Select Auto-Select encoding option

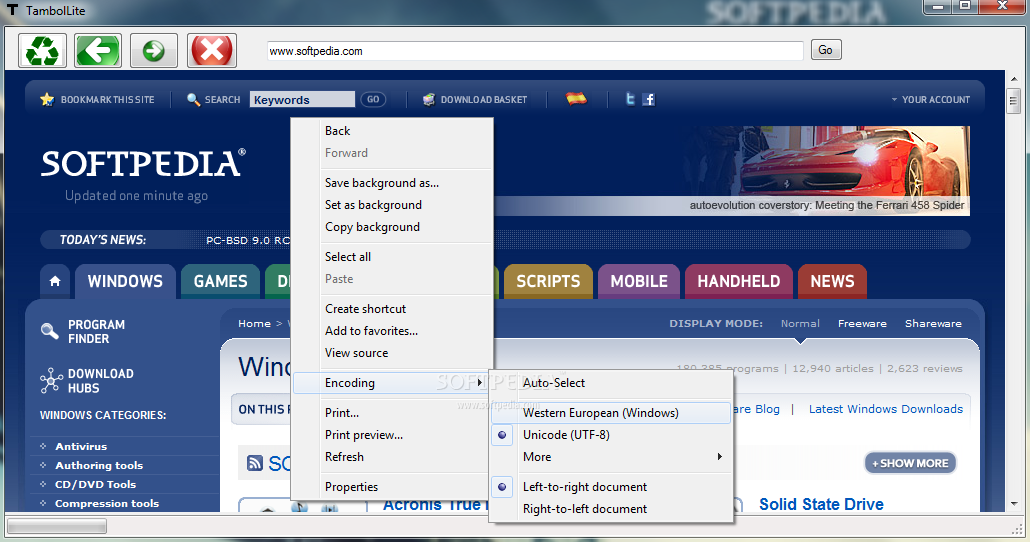pos(611,383)
